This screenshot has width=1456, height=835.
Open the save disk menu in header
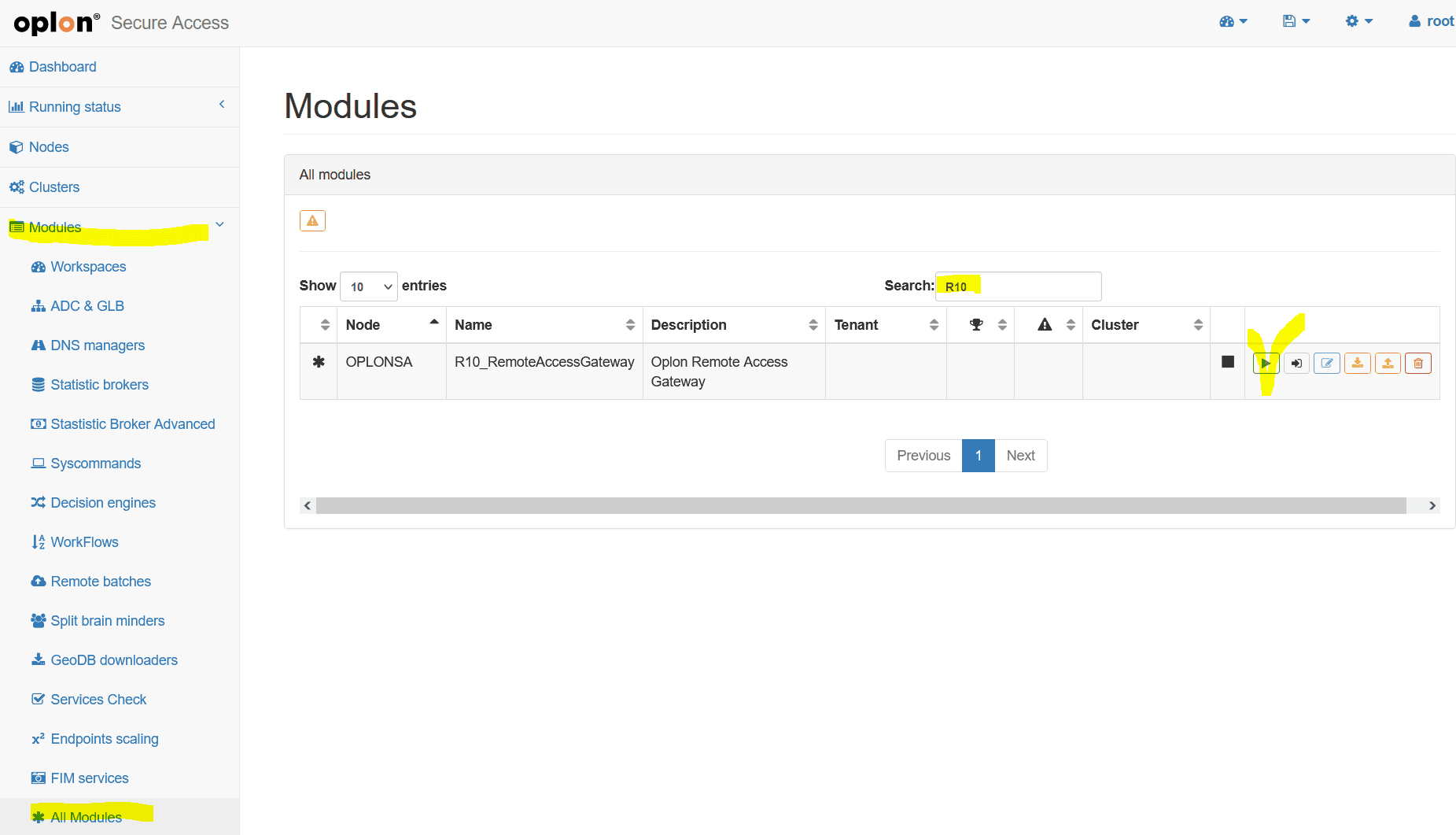pyautogui.click(x=1296, y=21)
